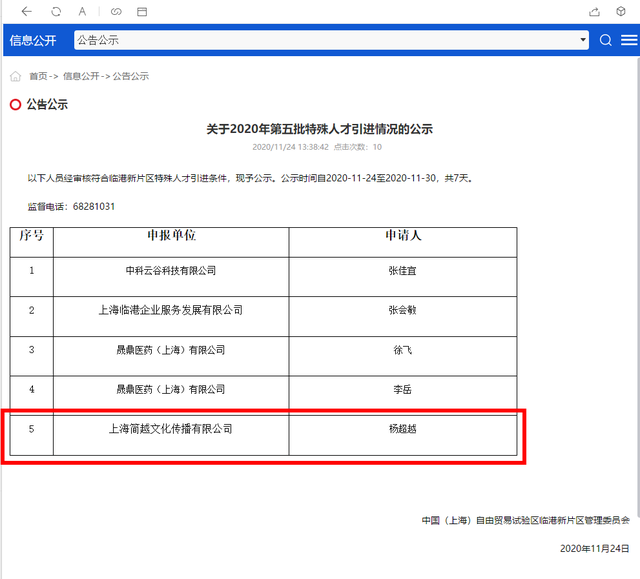Click 信息公开 header title
This screenshot has width=640, height=579.
point(33,40)
